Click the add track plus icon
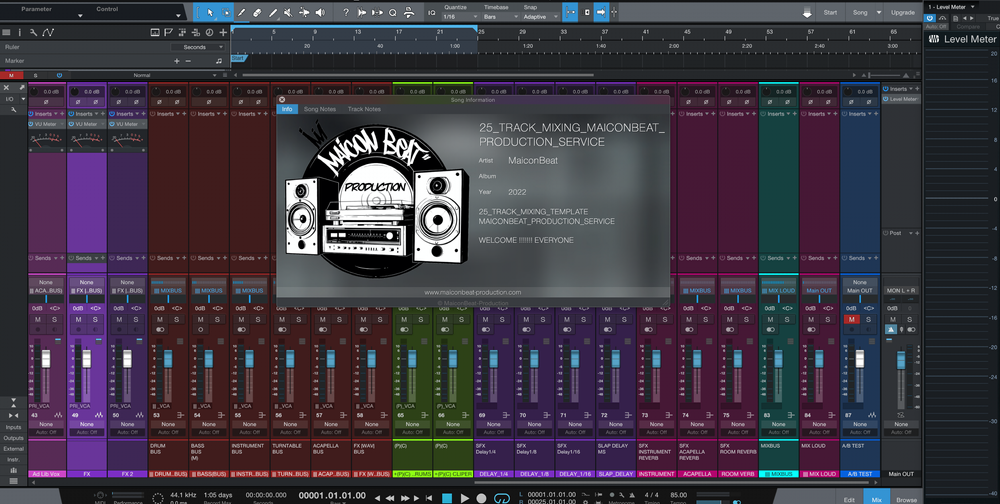Viewport: 1000px width, 504px height. click(x=223, y=32)
